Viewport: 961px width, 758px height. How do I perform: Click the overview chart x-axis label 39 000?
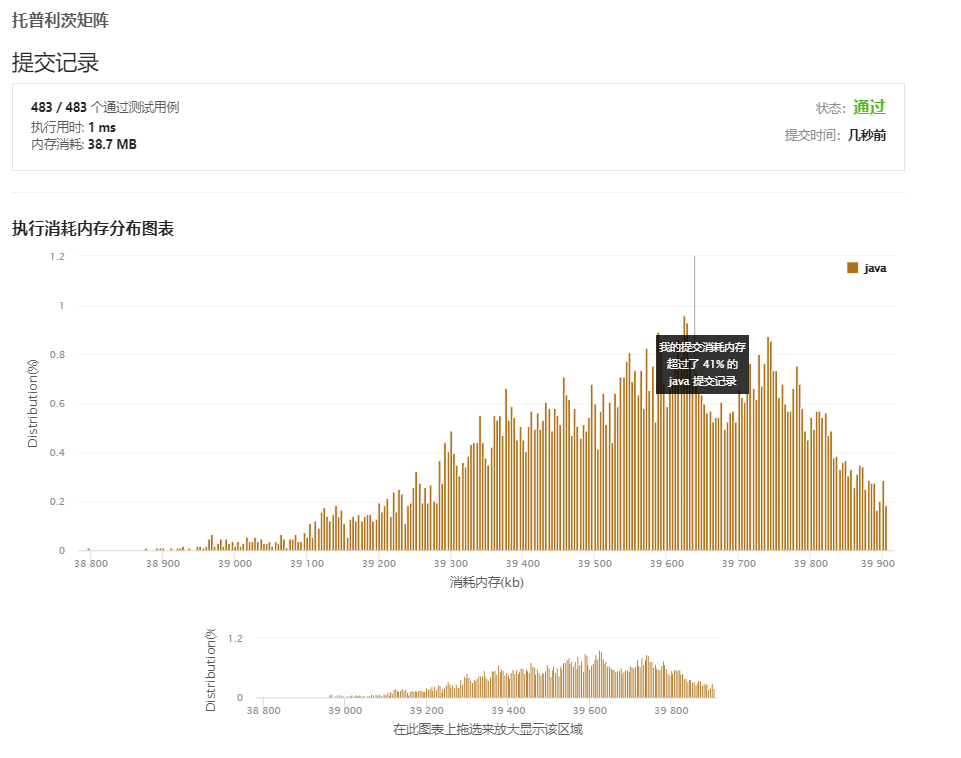pyautogui.click(x=345, y=710)
